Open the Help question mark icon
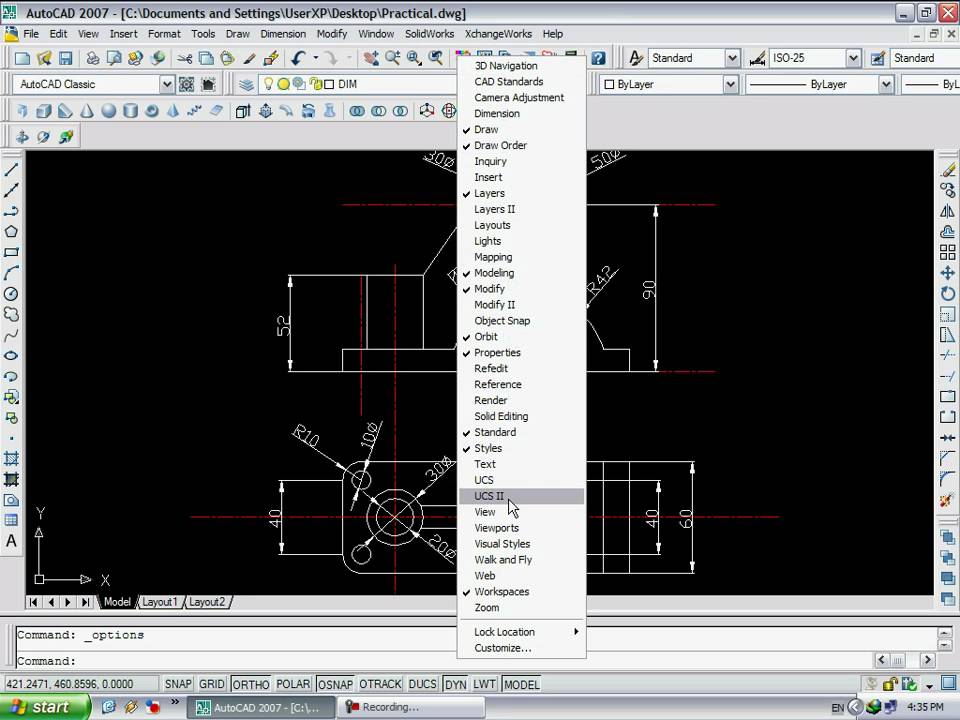The image size is (960, 720). 598,59
